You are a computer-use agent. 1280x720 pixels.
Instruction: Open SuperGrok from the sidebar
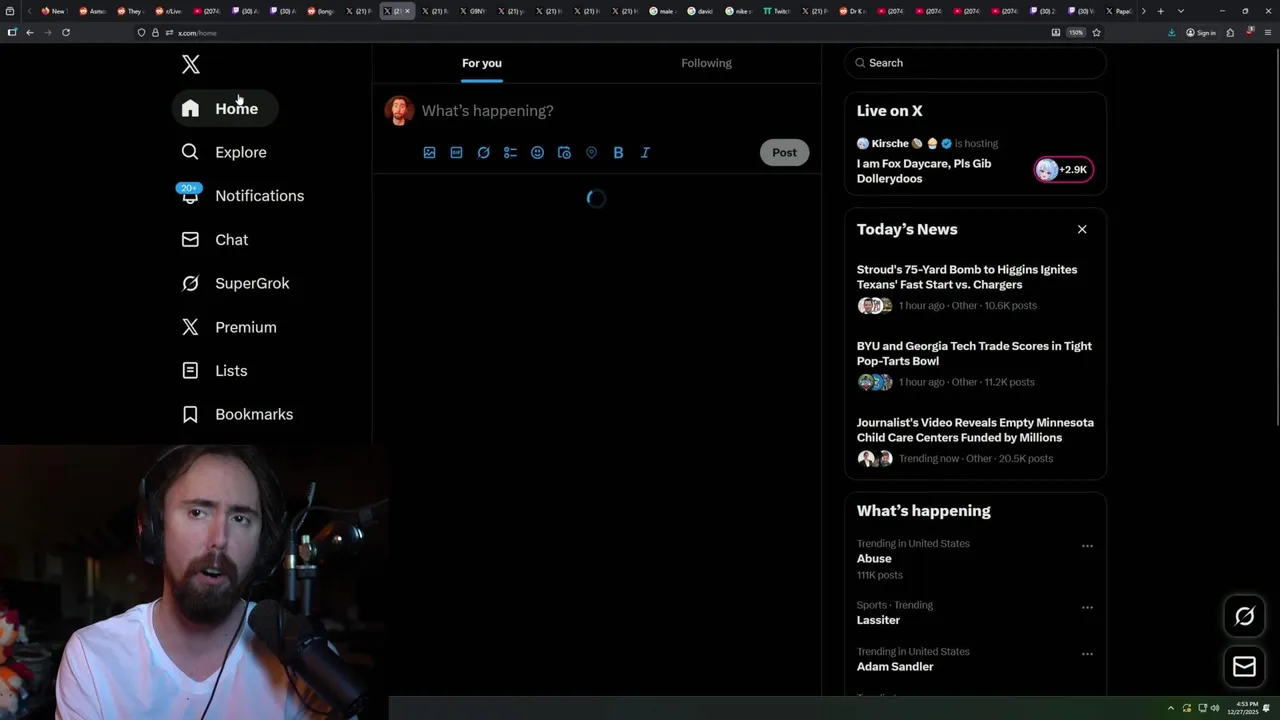point(236,283)
